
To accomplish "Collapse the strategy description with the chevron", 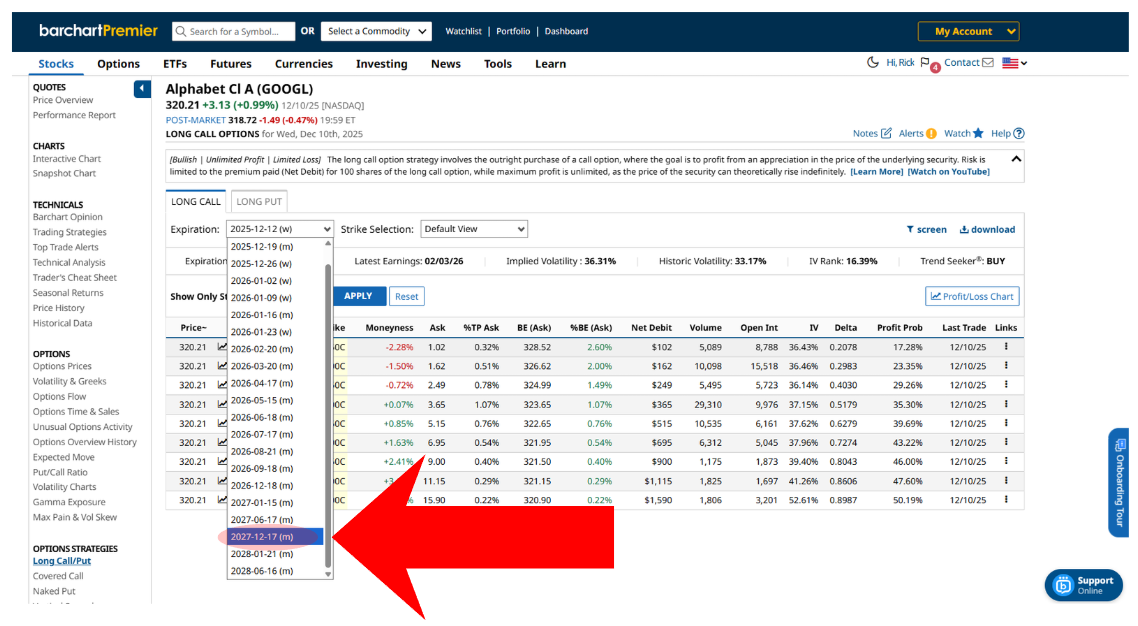I will point(1016,159).
